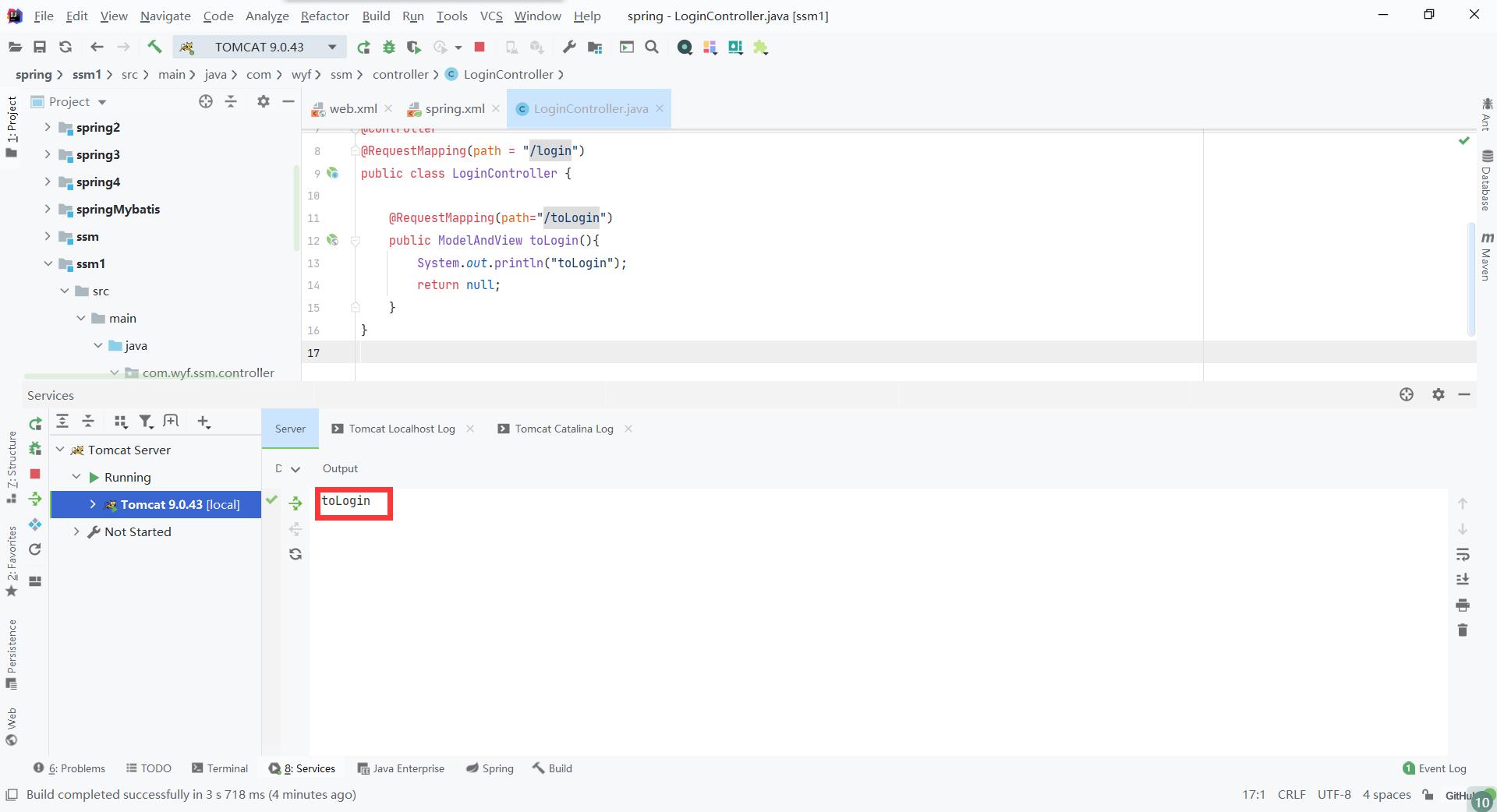Print console output with printer icon

tap(1463, 605)
